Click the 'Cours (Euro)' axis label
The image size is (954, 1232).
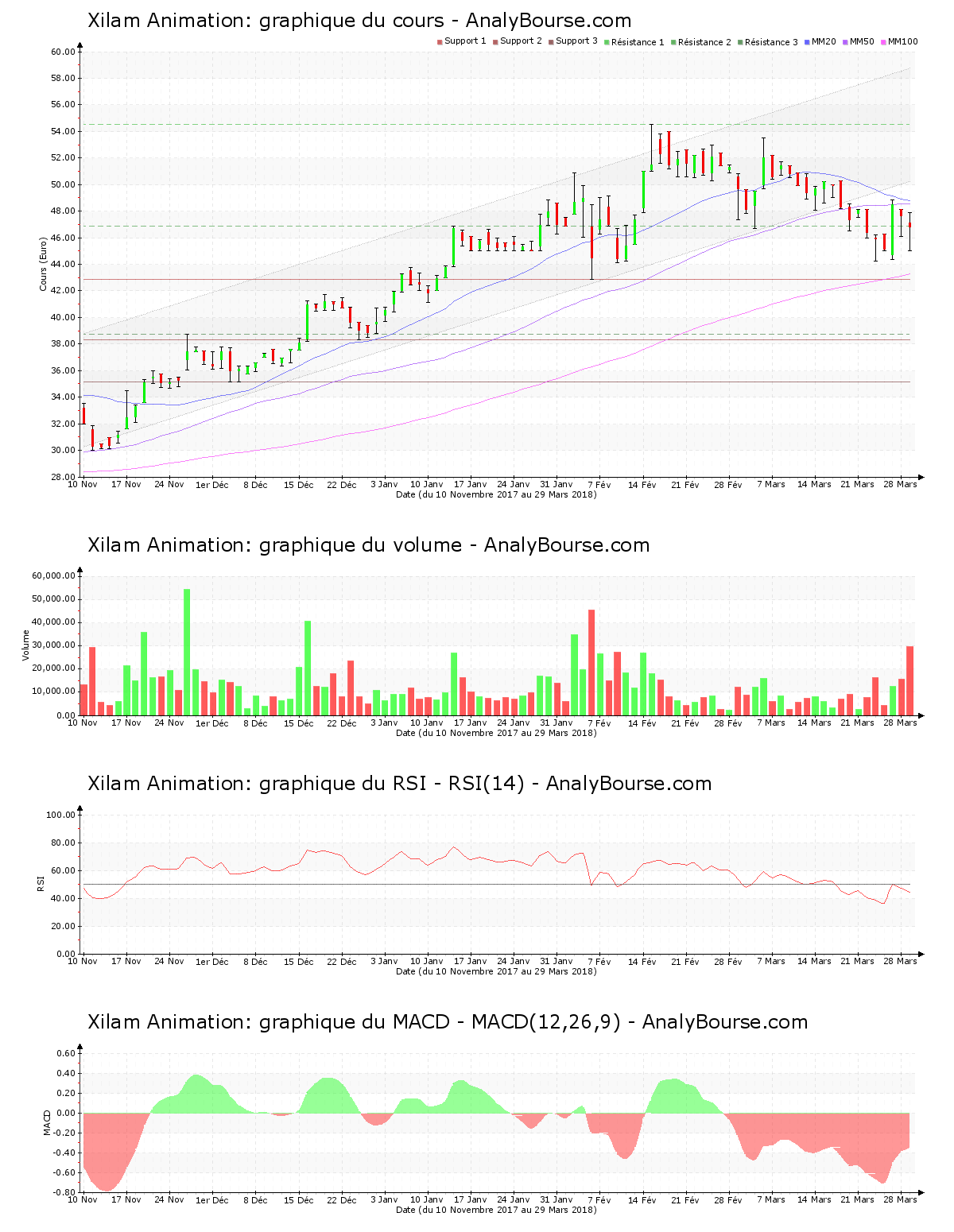click(44, 264)
